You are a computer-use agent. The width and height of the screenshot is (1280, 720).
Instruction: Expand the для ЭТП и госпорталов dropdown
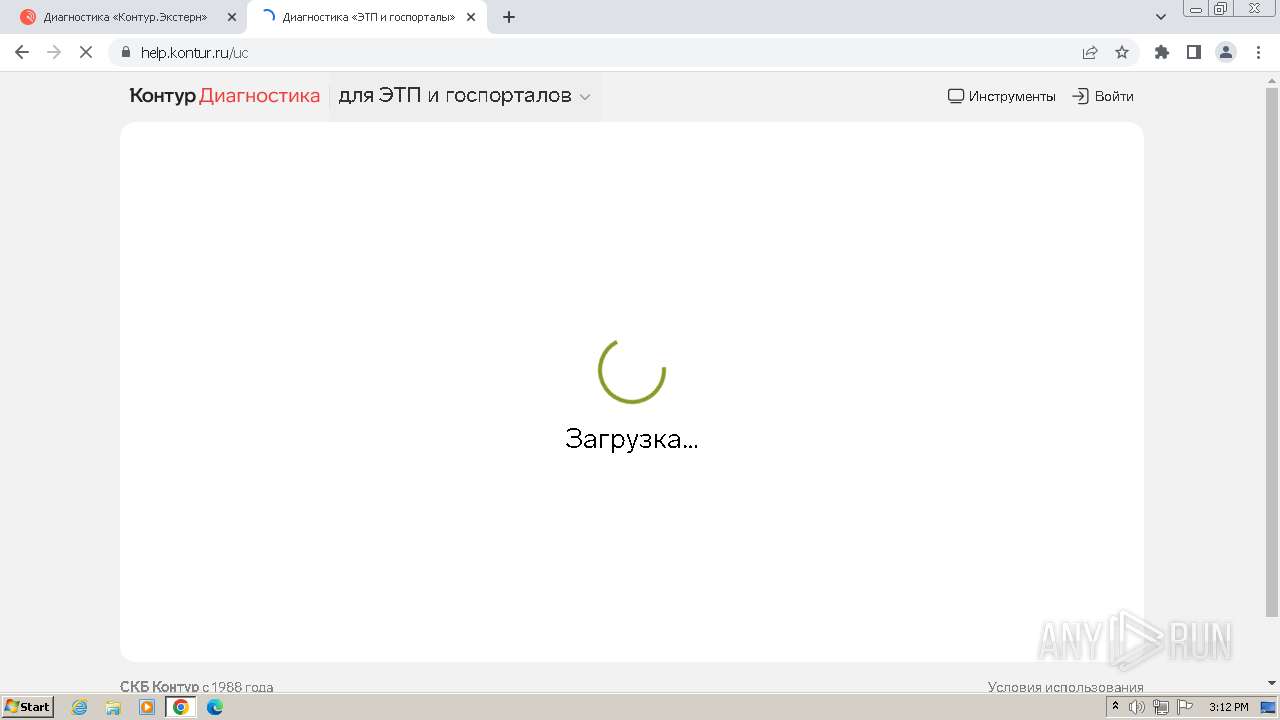465,96
